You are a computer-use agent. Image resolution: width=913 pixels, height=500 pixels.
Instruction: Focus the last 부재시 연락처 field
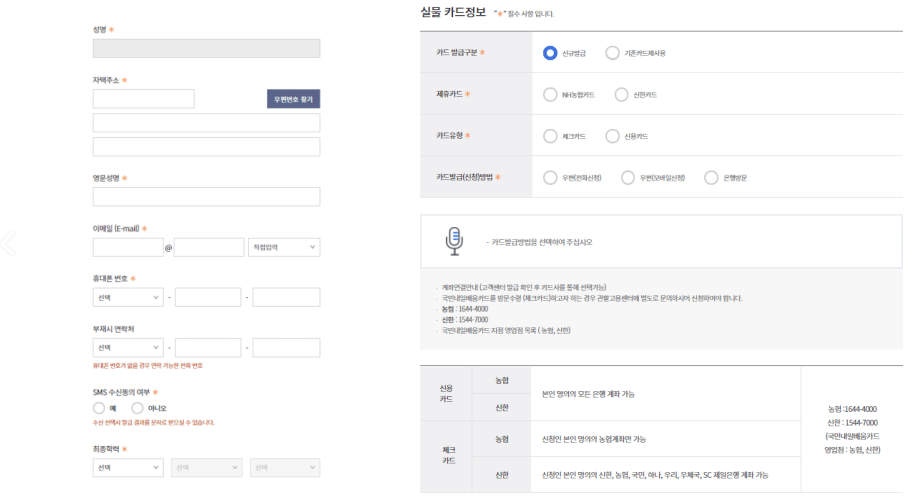coord(286,347)
